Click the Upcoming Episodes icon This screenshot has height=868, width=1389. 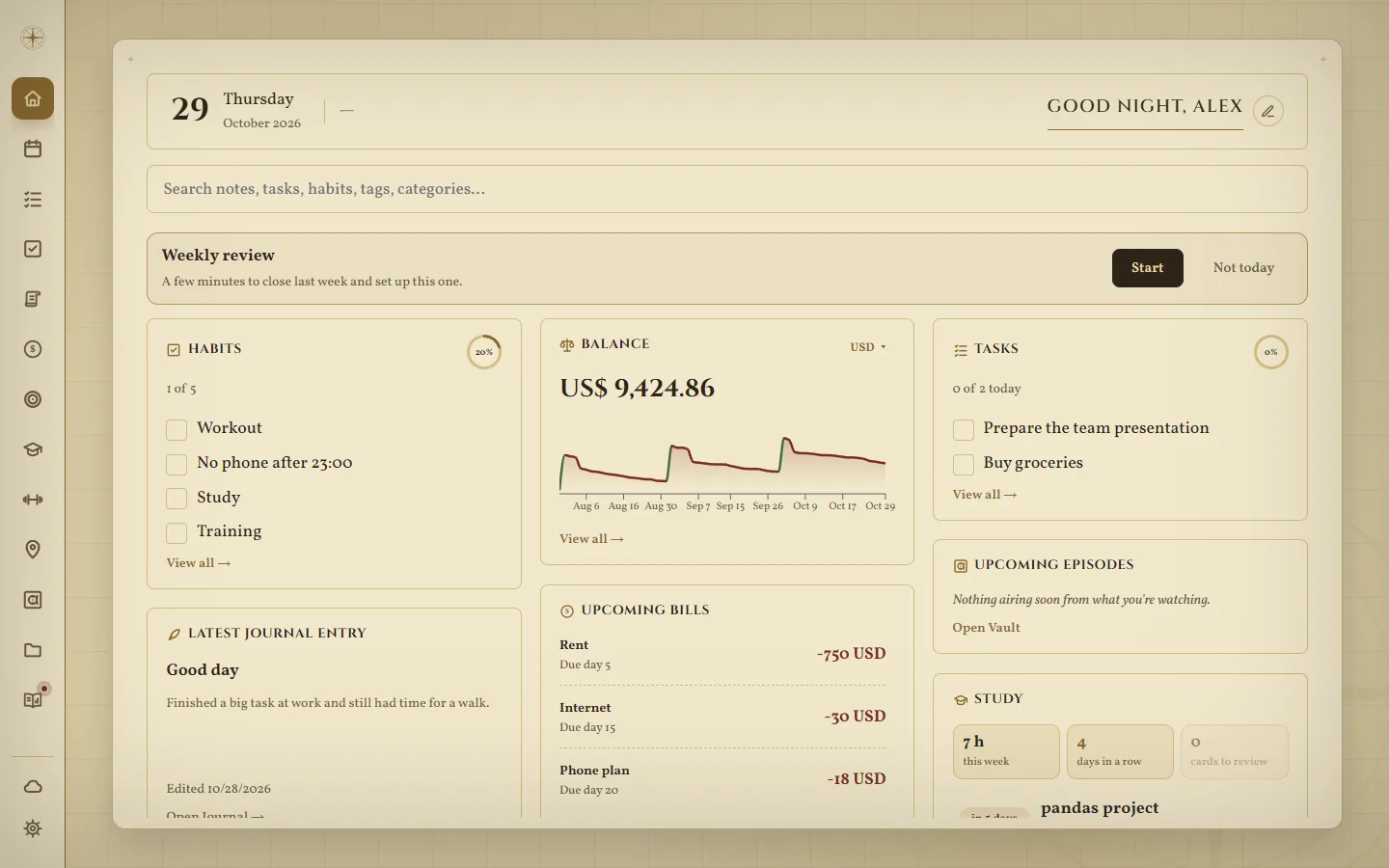(961, 565)
